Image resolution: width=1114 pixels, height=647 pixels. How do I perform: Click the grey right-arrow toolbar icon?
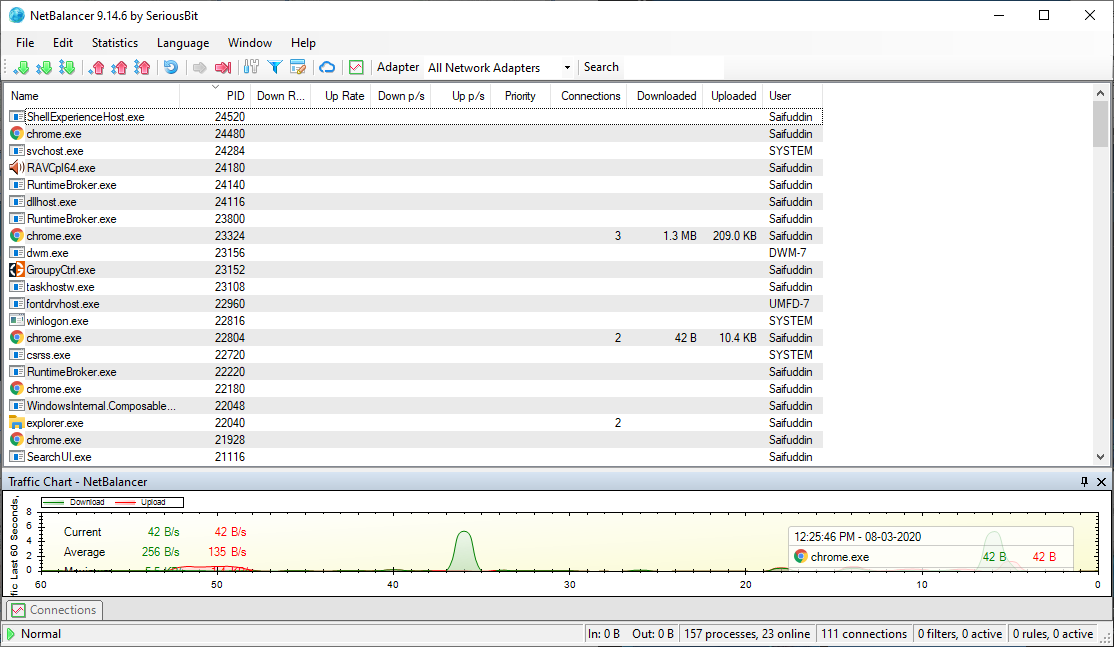pos(200,67)
